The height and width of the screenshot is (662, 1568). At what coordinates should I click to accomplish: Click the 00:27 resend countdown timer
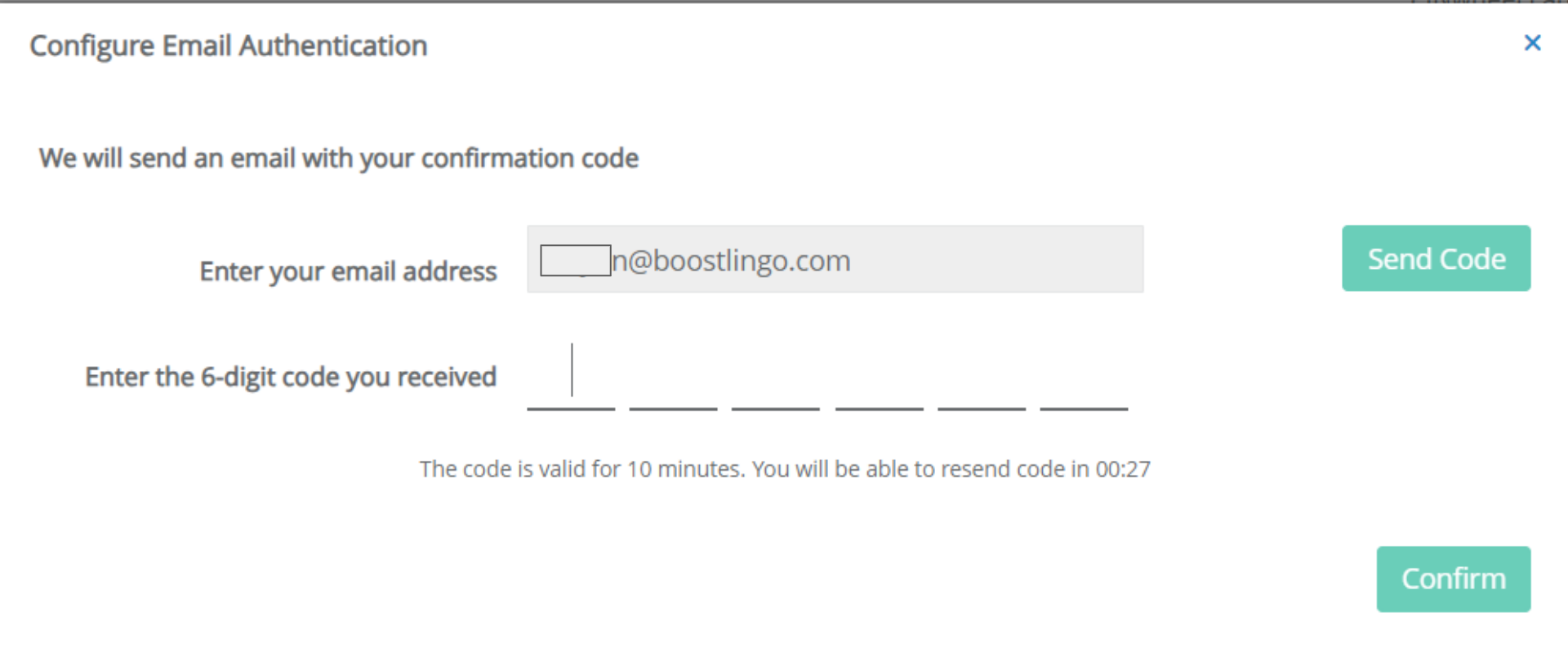click(1123, 469)
